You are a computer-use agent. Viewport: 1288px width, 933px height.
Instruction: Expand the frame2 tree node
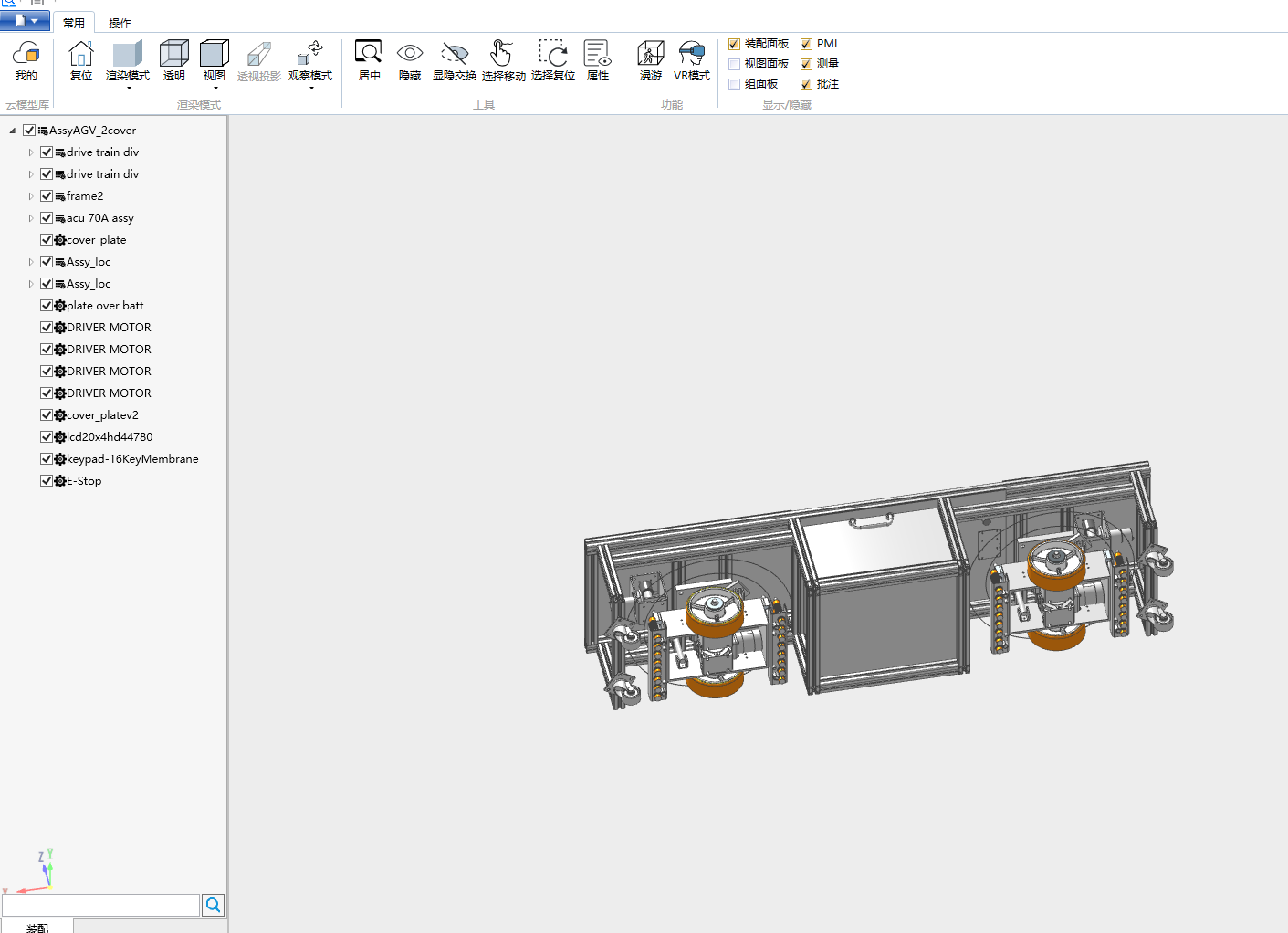[x=31, y=196]
